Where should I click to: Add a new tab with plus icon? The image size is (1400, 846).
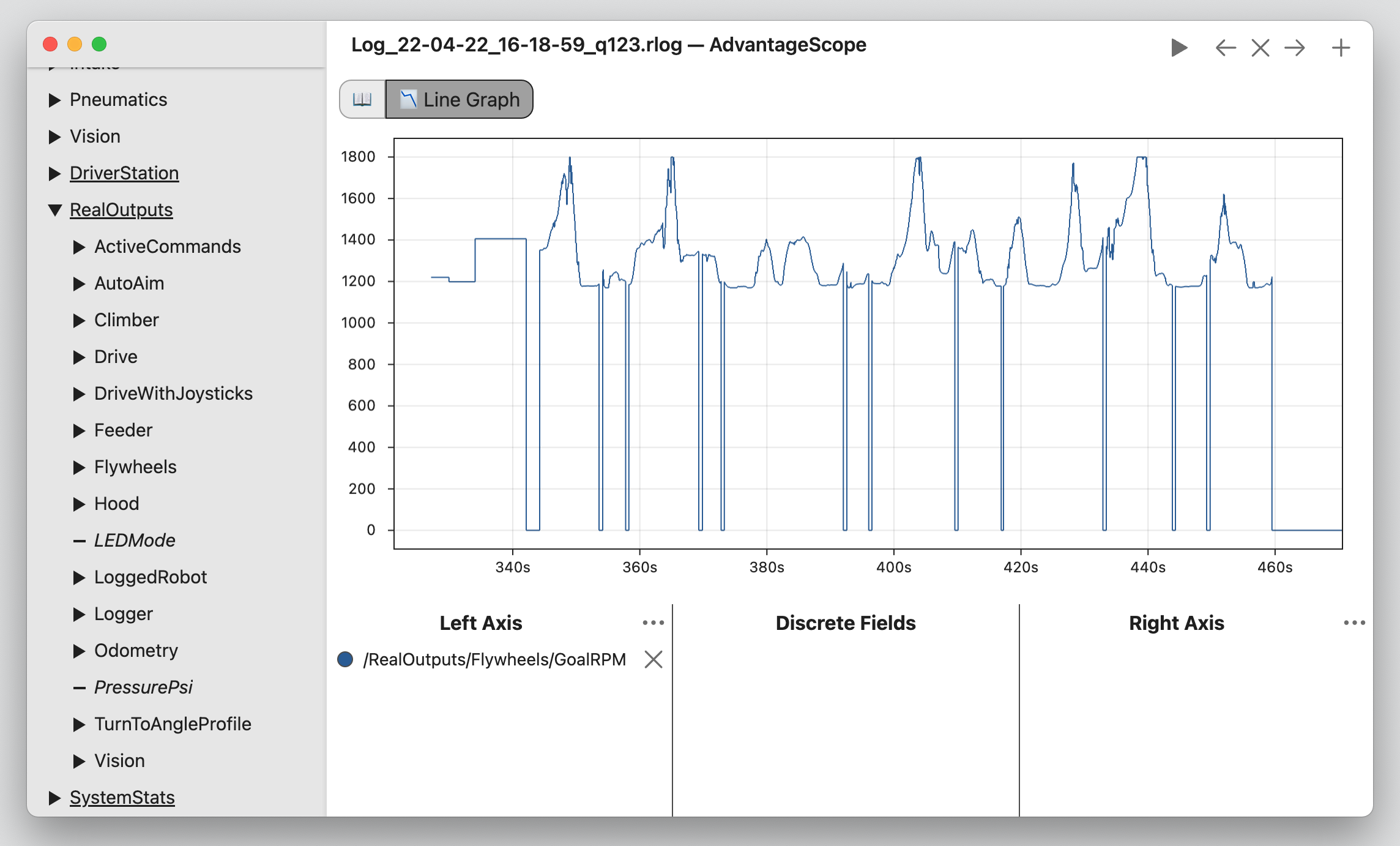click(1341, 48)
